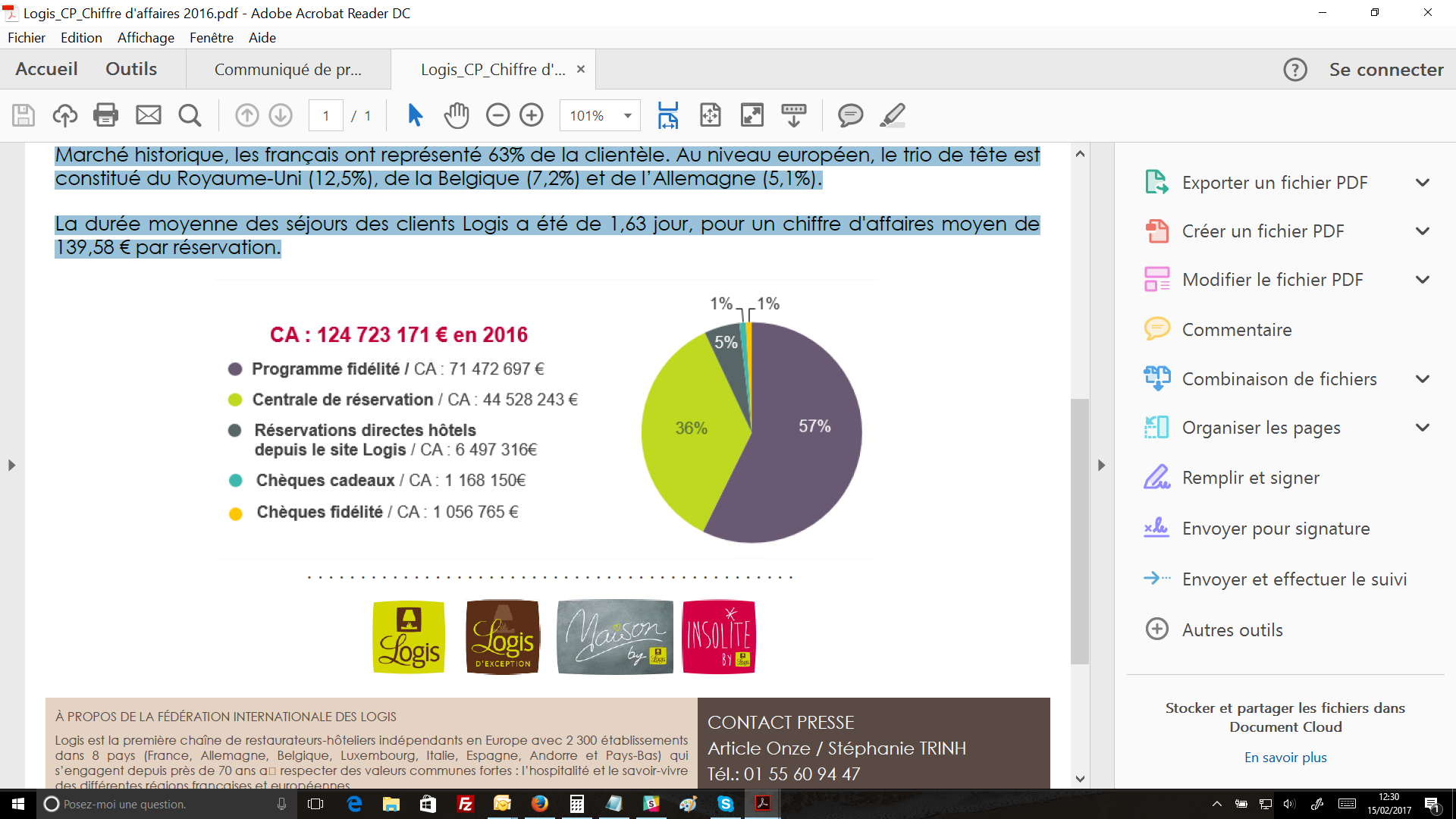
Task: Select the highlight text pen tool
Action: coord(893,115)
